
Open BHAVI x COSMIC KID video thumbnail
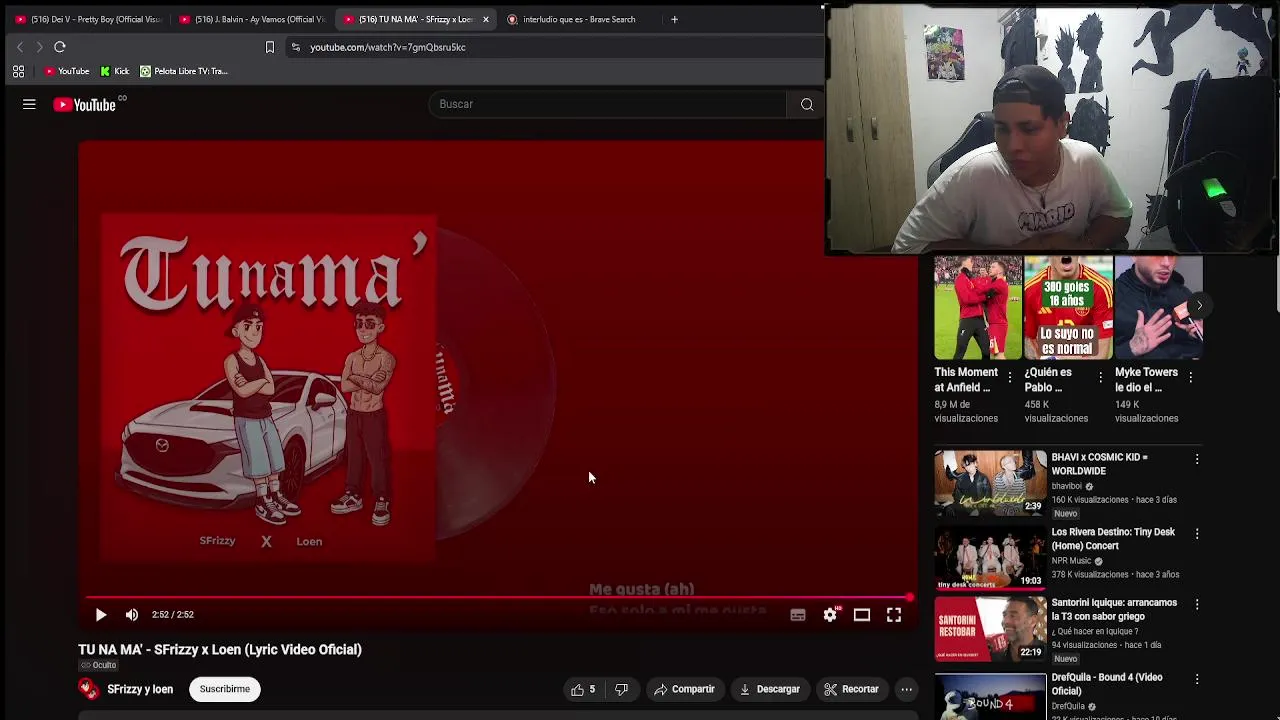tap(990, 482)
